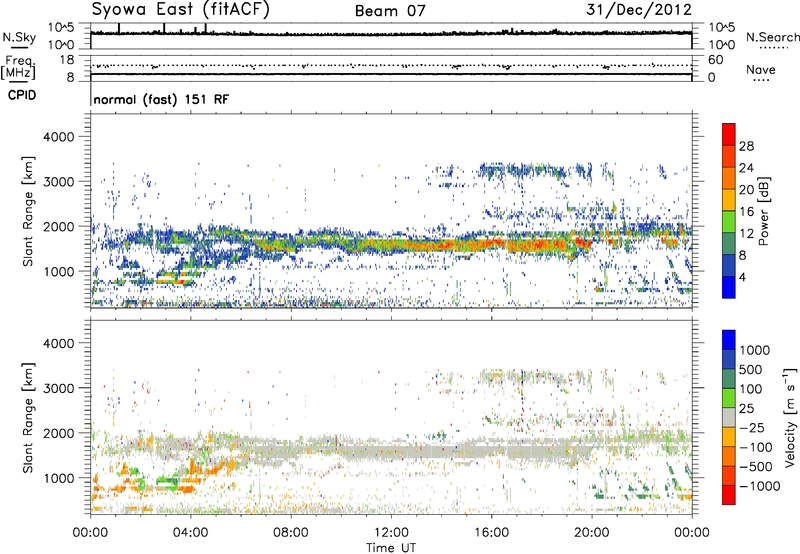Click the '18' frequency axis tick
This screenshot has height=554, width=800.
click(x=67, y=60)
